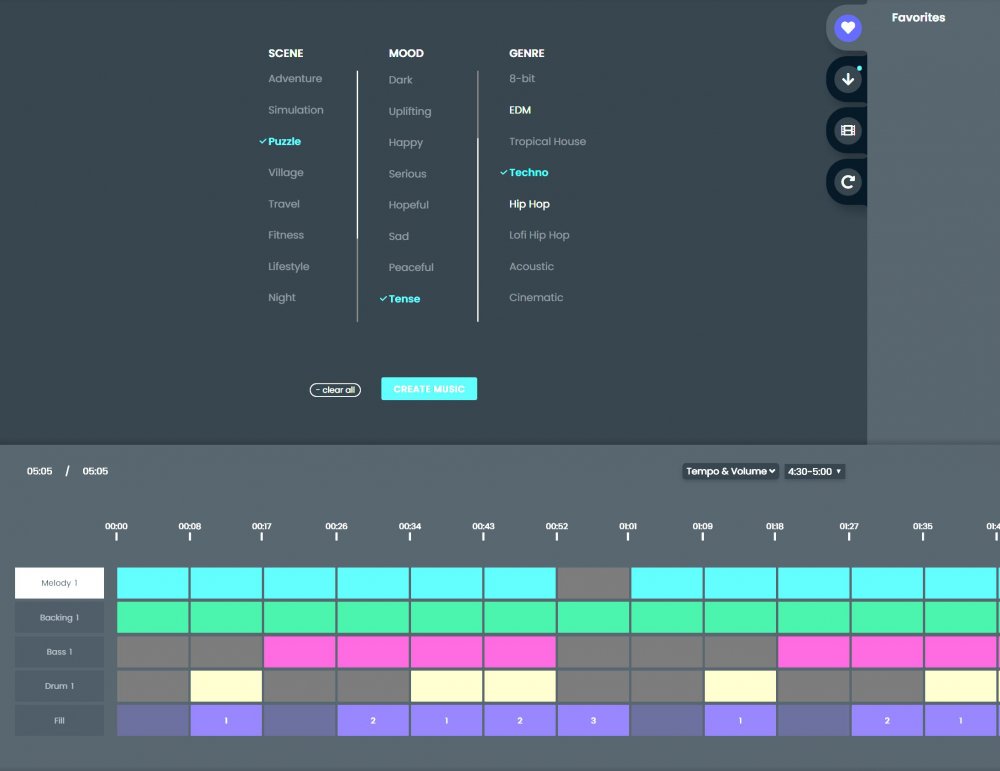The image size is (1000, 771).
Task: Regenerate the music with the refresh icon
Action: click(847, 181)
